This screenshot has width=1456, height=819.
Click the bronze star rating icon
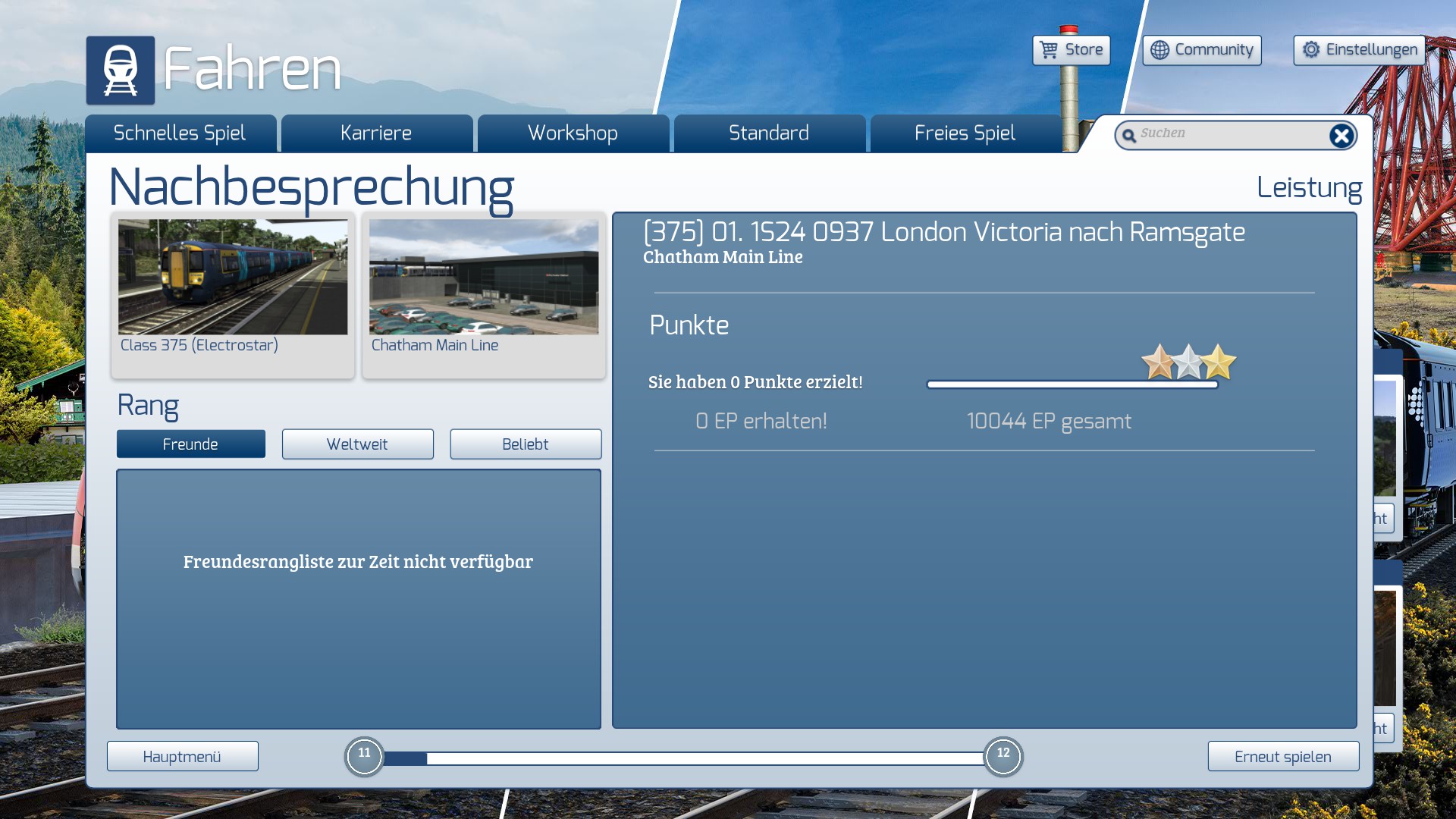pyautogui.click(x=1158, y=362)
